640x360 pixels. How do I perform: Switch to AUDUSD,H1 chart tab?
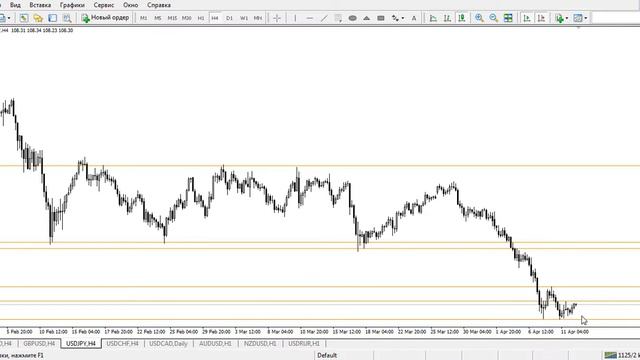point(215,344)
